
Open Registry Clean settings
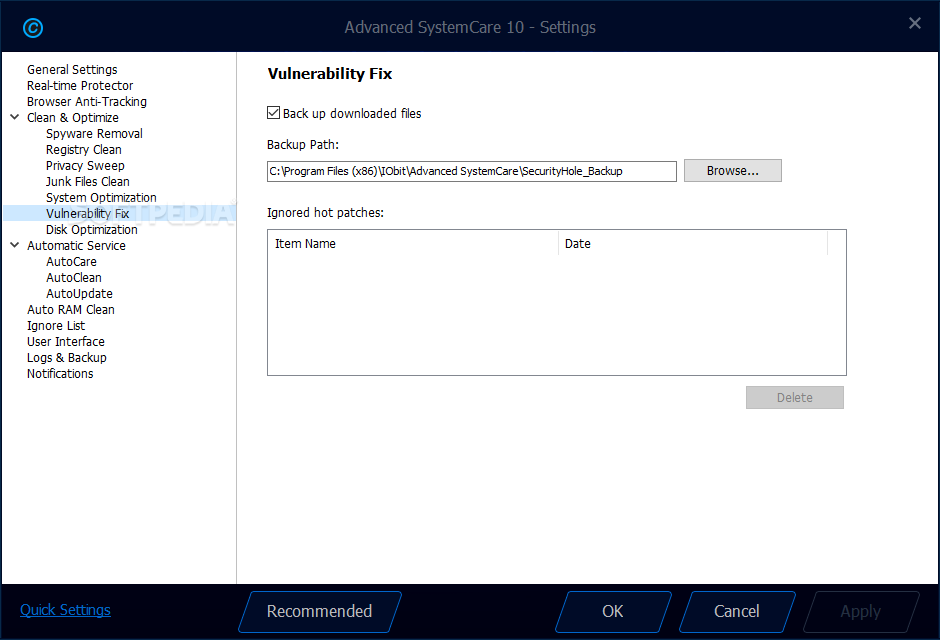coord(83,150)
